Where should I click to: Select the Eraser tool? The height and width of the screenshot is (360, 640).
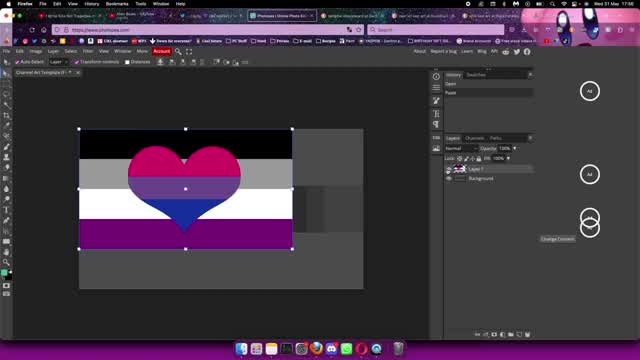click(x=6, y=168)
